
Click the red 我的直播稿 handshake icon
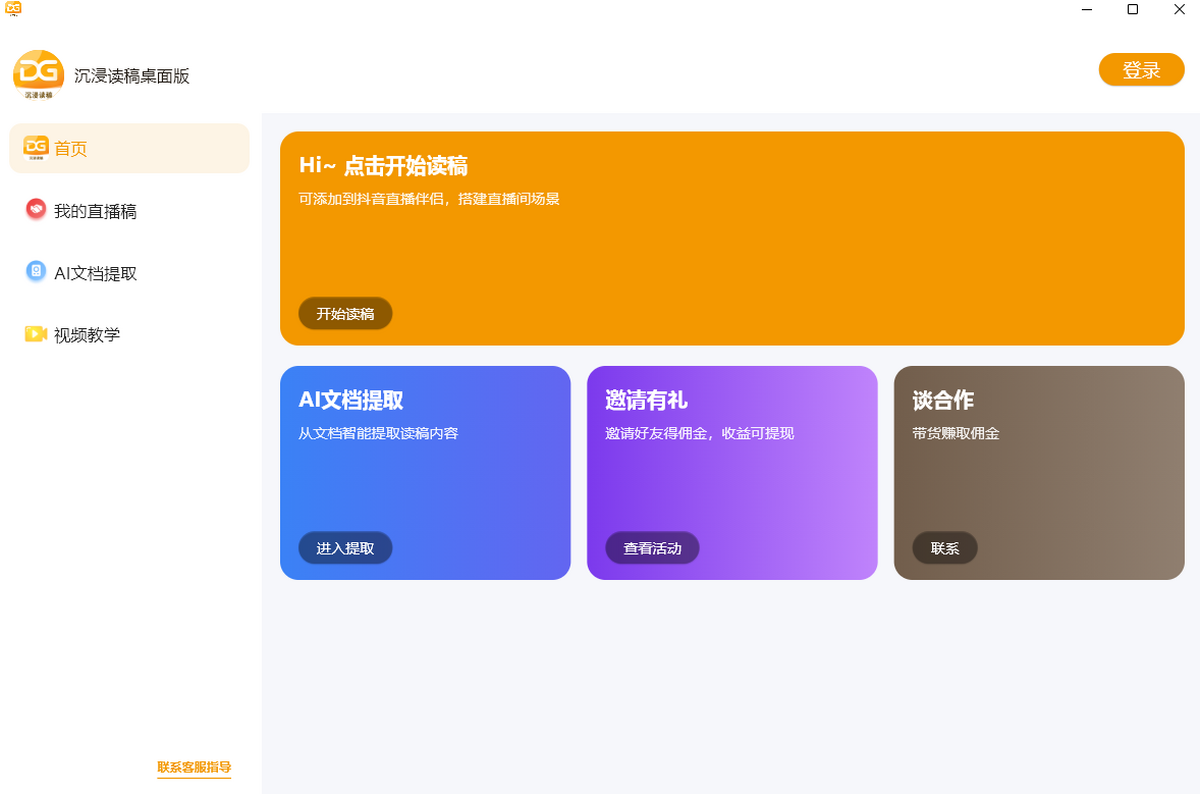click(x=36, y=209)
